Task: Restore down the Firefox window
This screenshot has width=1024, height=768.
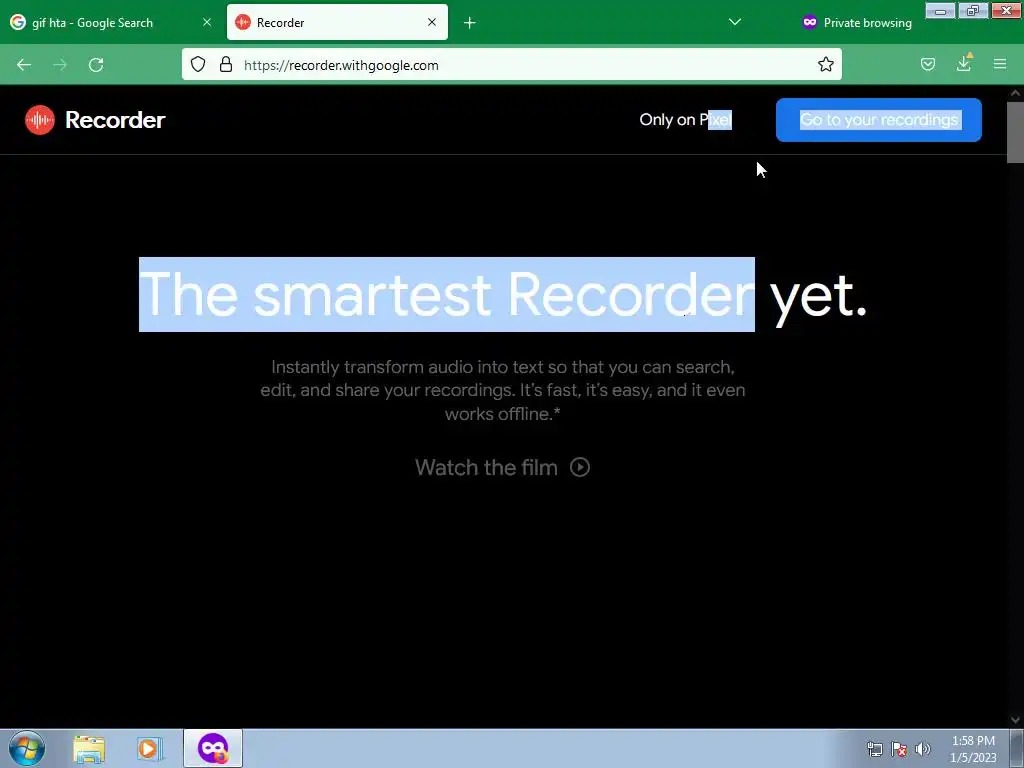Action: click(973, 11)
